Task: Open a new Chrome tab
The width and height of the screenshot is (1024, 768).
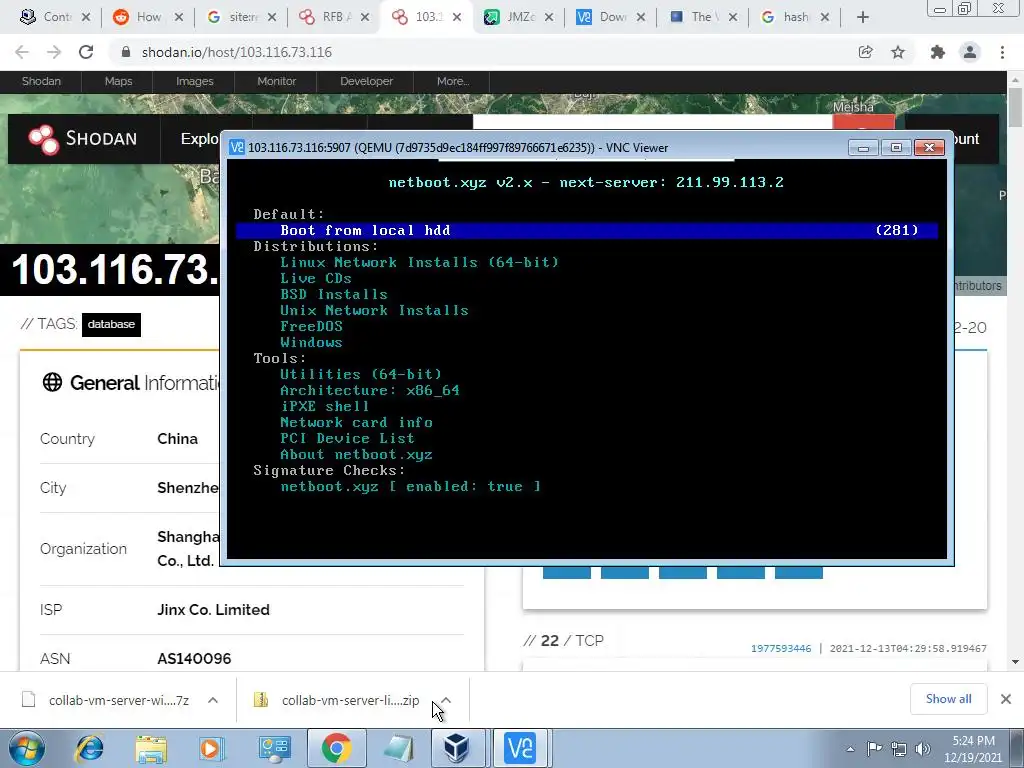Action: click(863, 17)
